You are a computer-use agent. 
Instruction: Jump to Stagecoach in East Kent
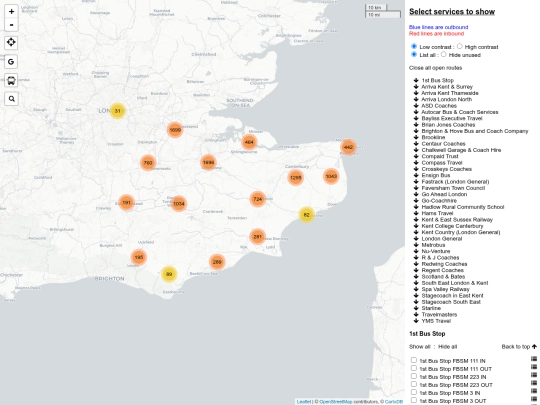tap(453, 295)
